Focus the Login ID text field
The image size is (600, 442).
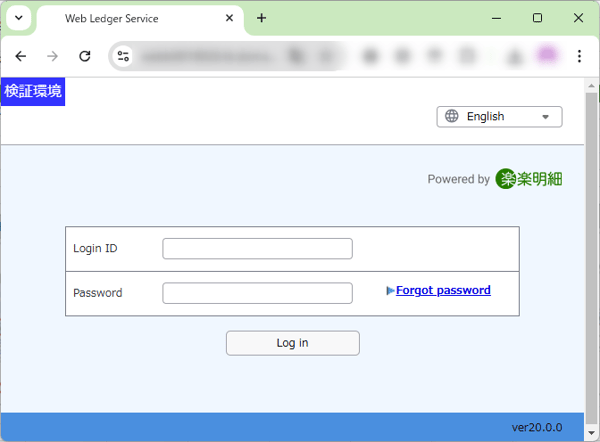[x=257, y=249]
